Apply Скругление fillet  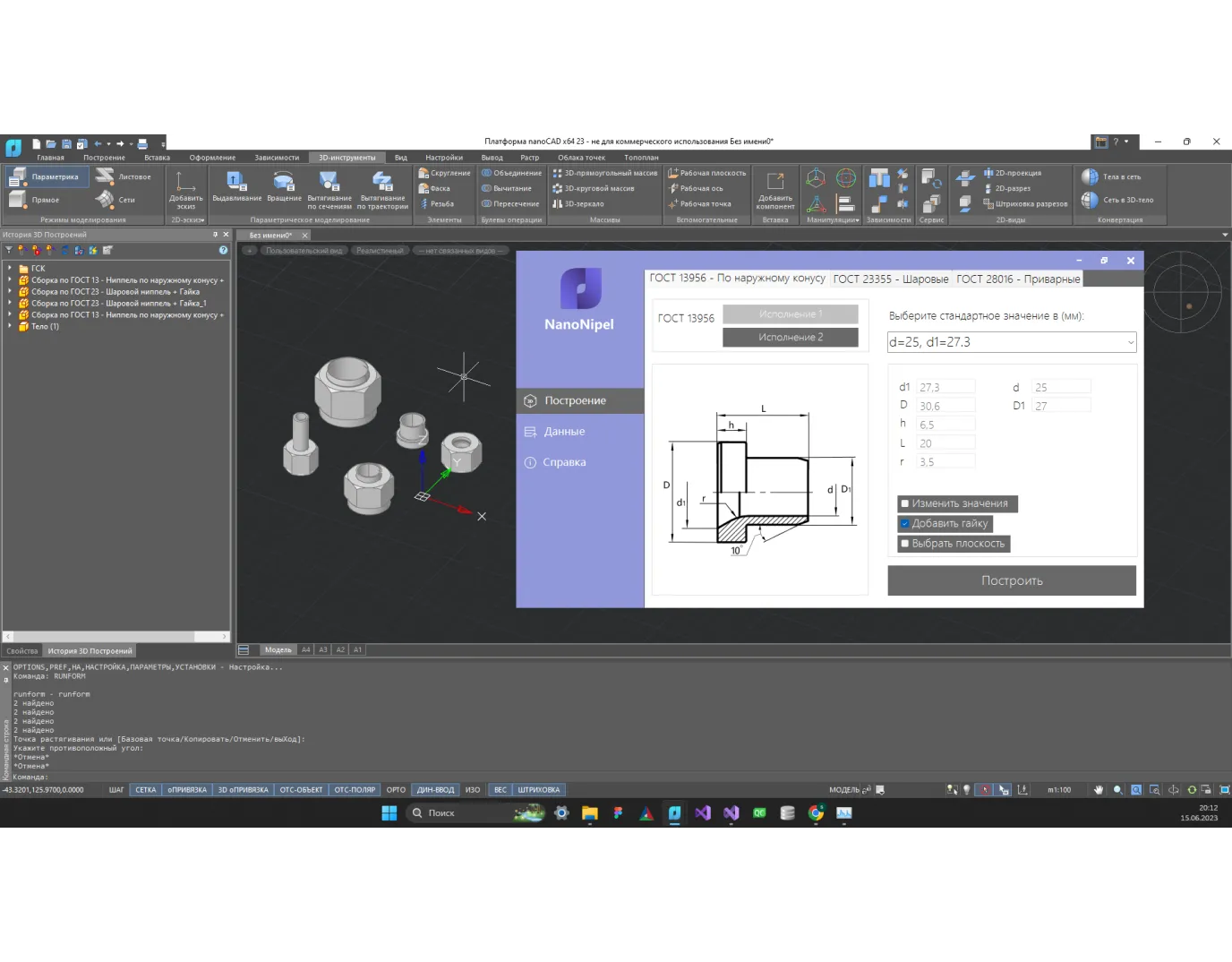[x=444, y=173]
